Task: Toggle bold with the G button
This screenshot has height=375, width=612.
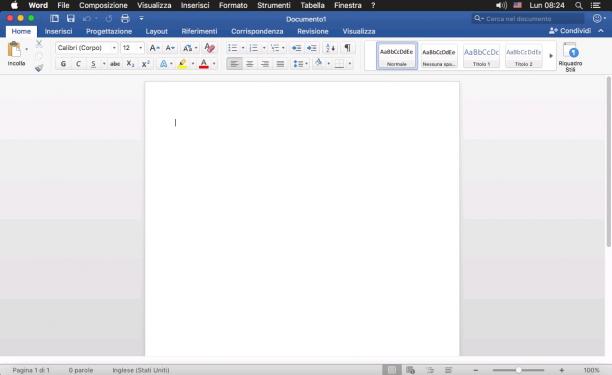Action: coord(63,64)
